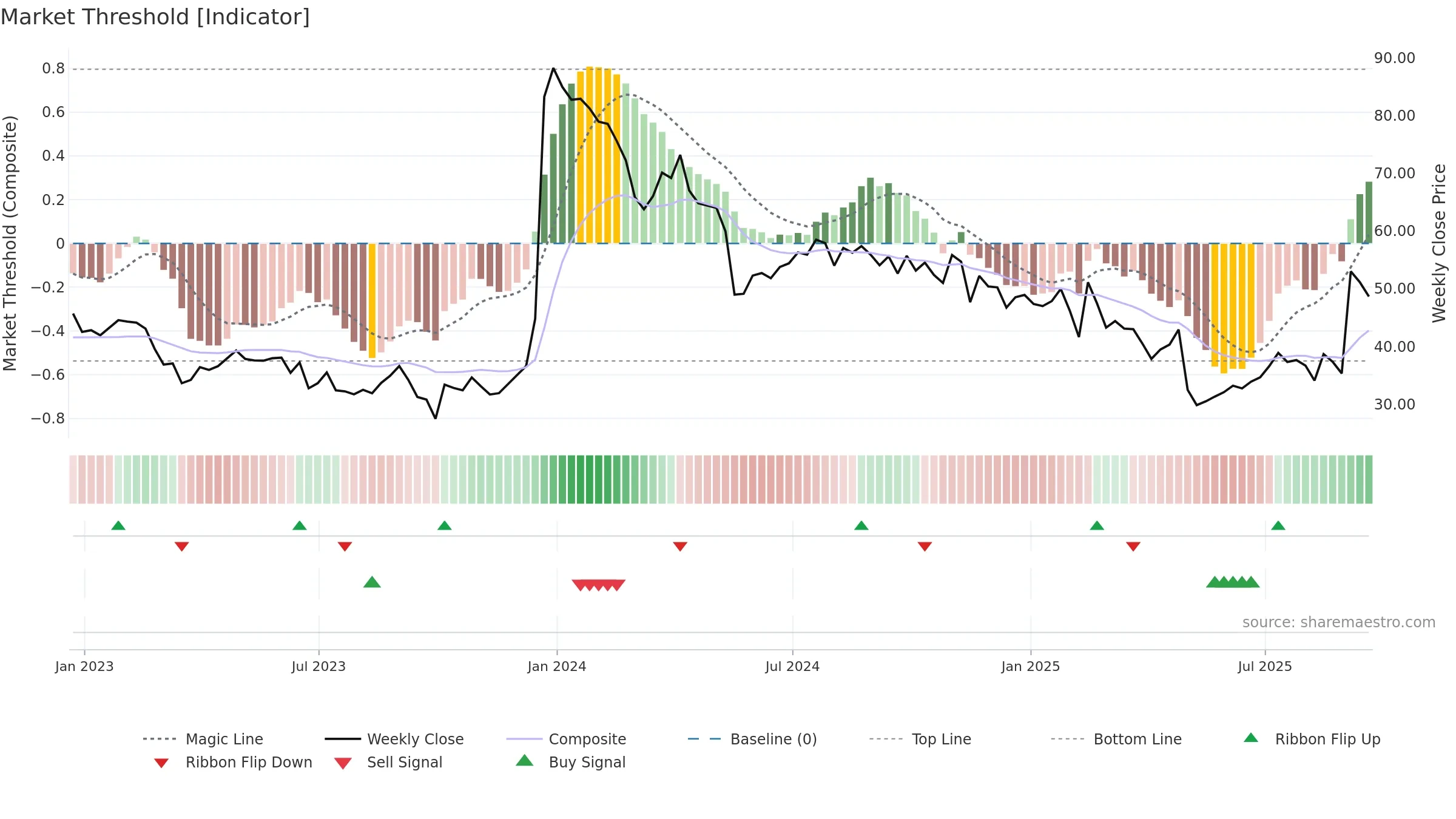Screen dimensions: 1456x819
Task: Click the Market Threshold [Indicator] title
Action: (155, 17)
